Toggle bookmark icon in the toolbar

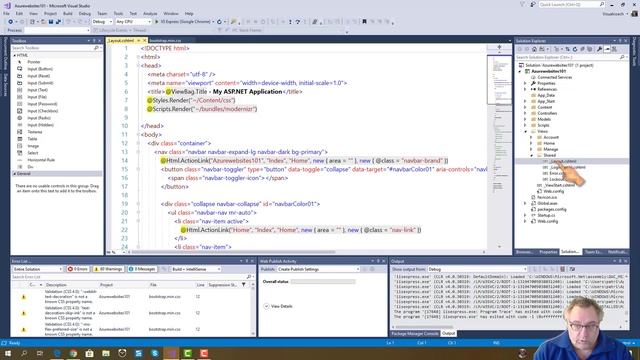tap(364, 22)
